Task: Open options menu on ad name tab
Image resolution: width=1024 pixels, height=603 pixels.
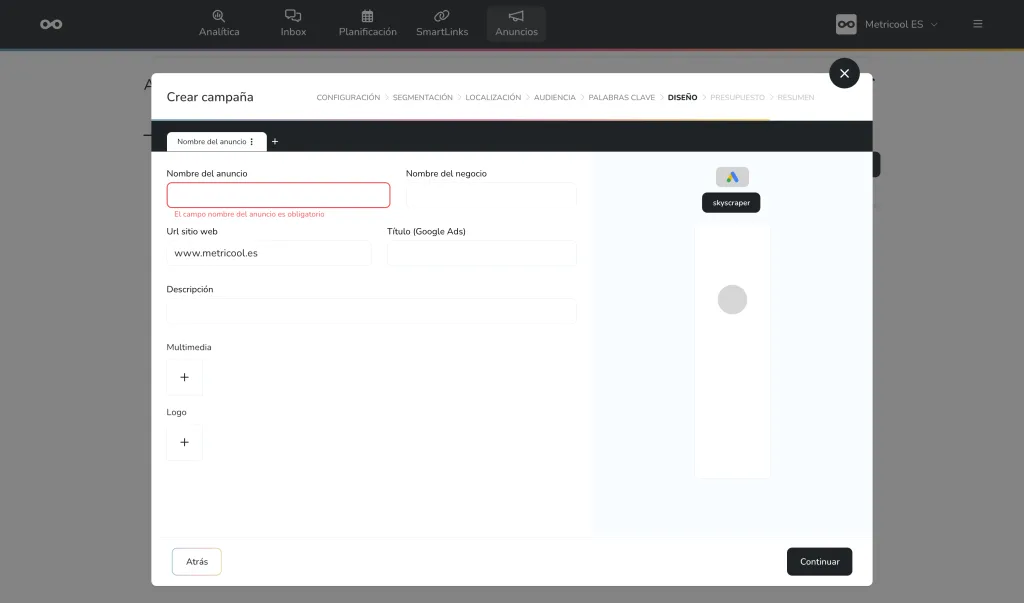Action: [252, 142]
